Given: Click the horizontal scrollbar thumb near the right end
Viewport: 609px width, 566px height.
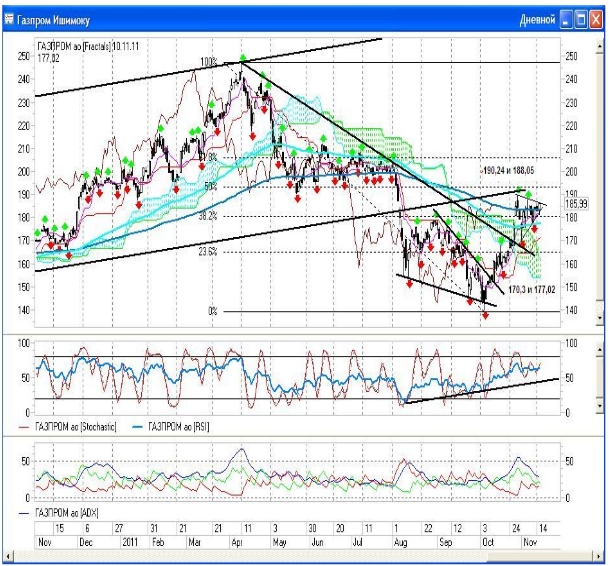Looking at the screenshot, I should tap(540, 557).
